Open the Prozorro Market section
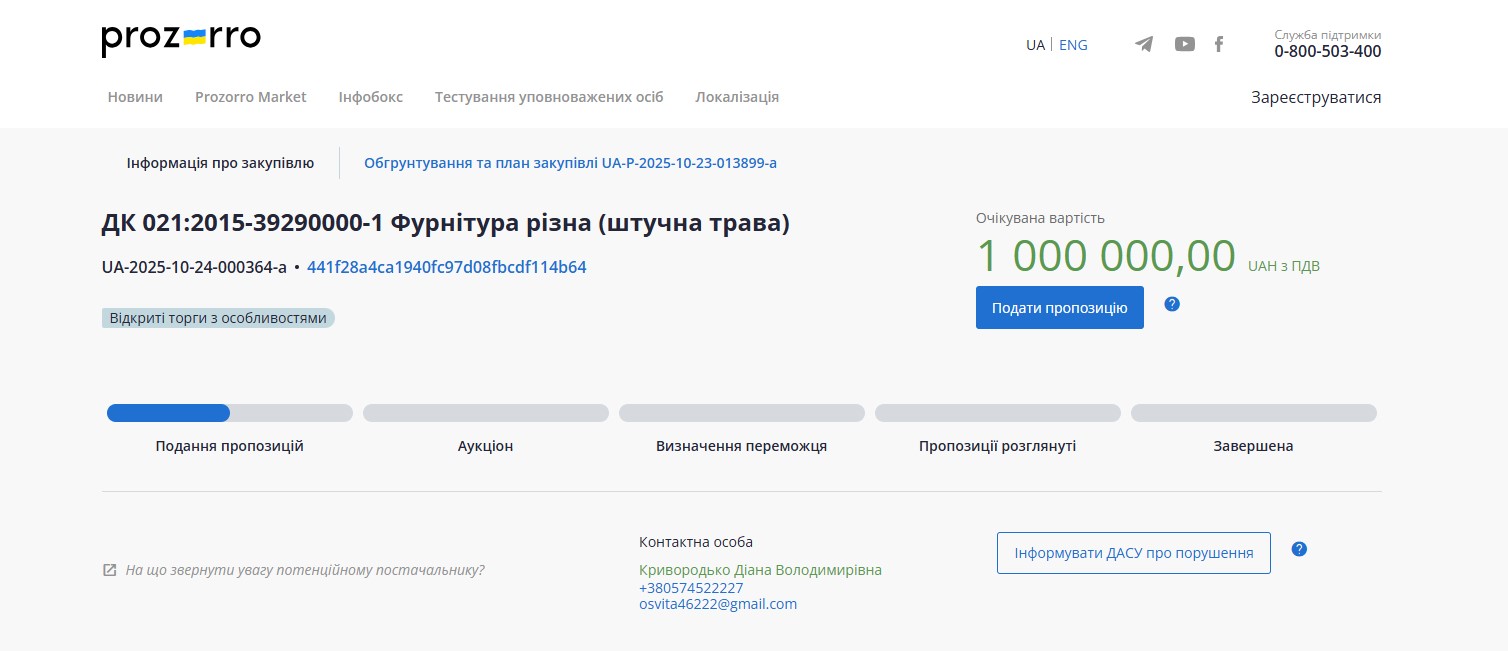The width and height of the screenshot is (1508, 651). tap(250, 97)
